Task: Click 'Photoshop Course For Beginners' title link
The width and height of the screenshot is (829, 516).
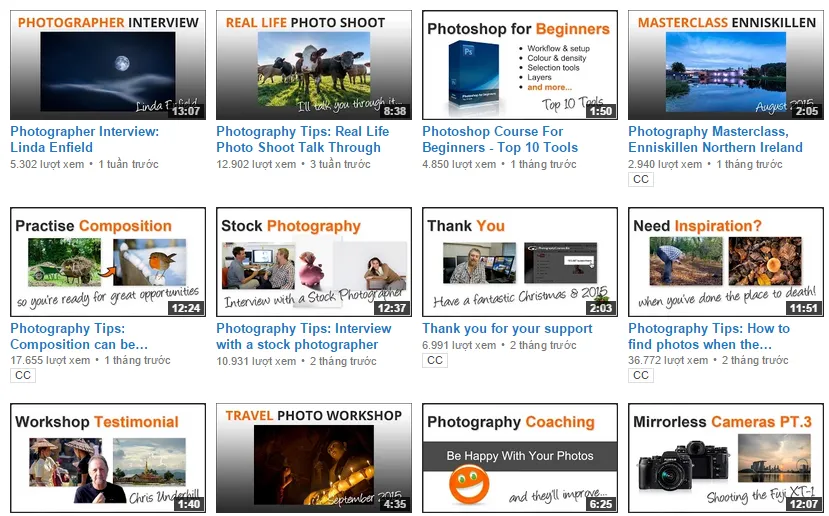Action: (500, 140)
